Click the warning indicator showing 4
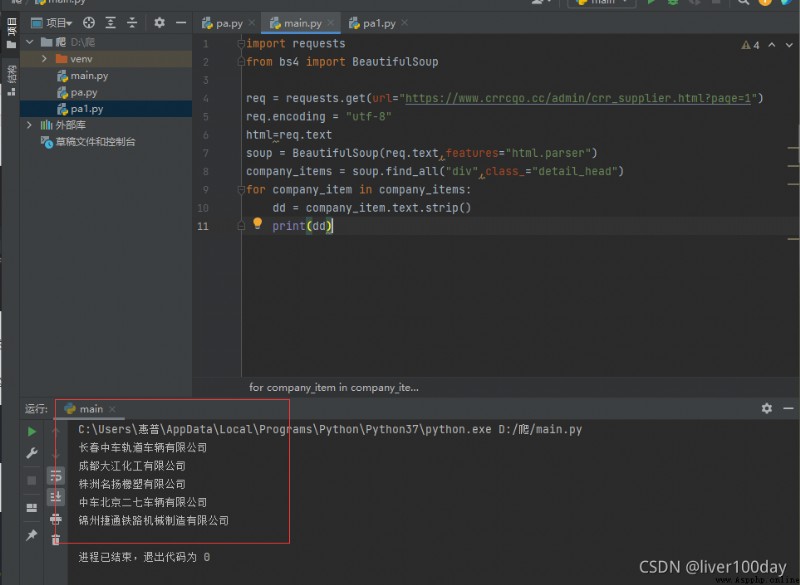The height and width of the screenshot is (585, 800). point(751,45)
